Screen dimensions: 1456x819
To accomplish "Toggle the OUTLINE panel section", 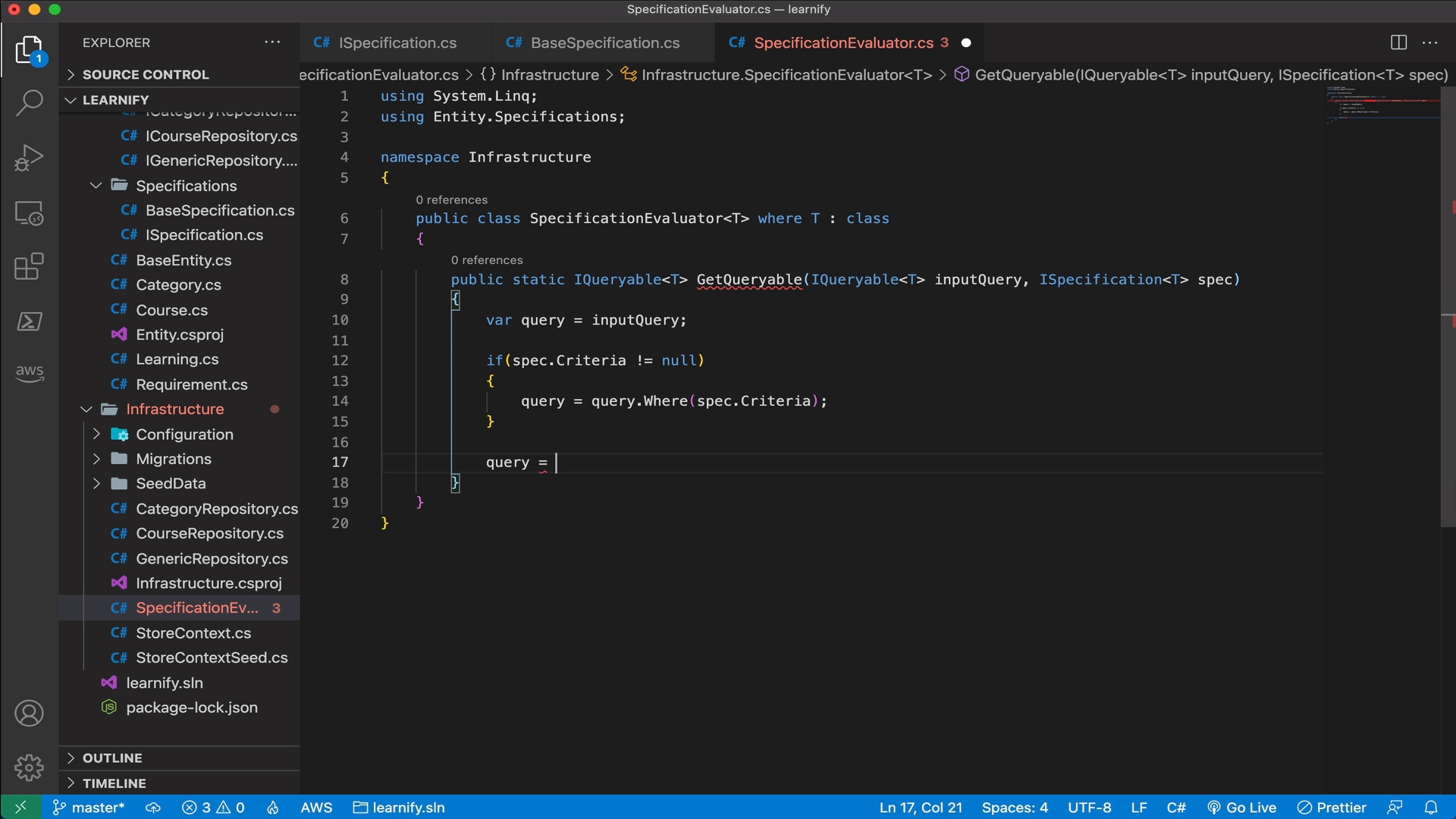I will click(x=112, y=758).
